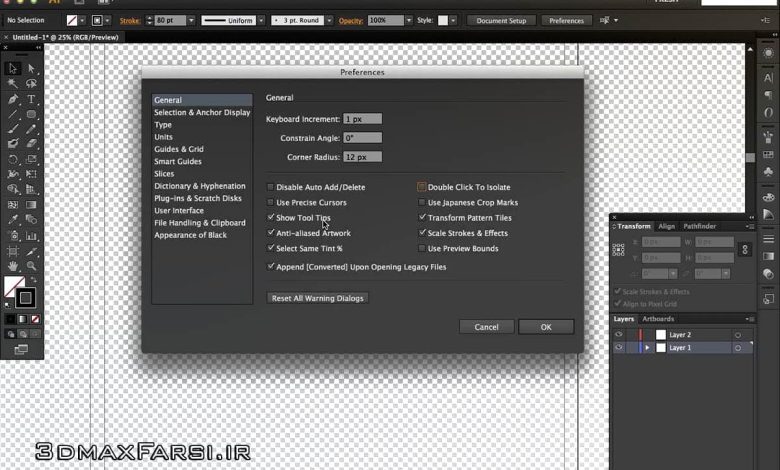
Task: Change screen mode button at toolbox bottom
Action: pyautogui.click(x=21, y=350)
